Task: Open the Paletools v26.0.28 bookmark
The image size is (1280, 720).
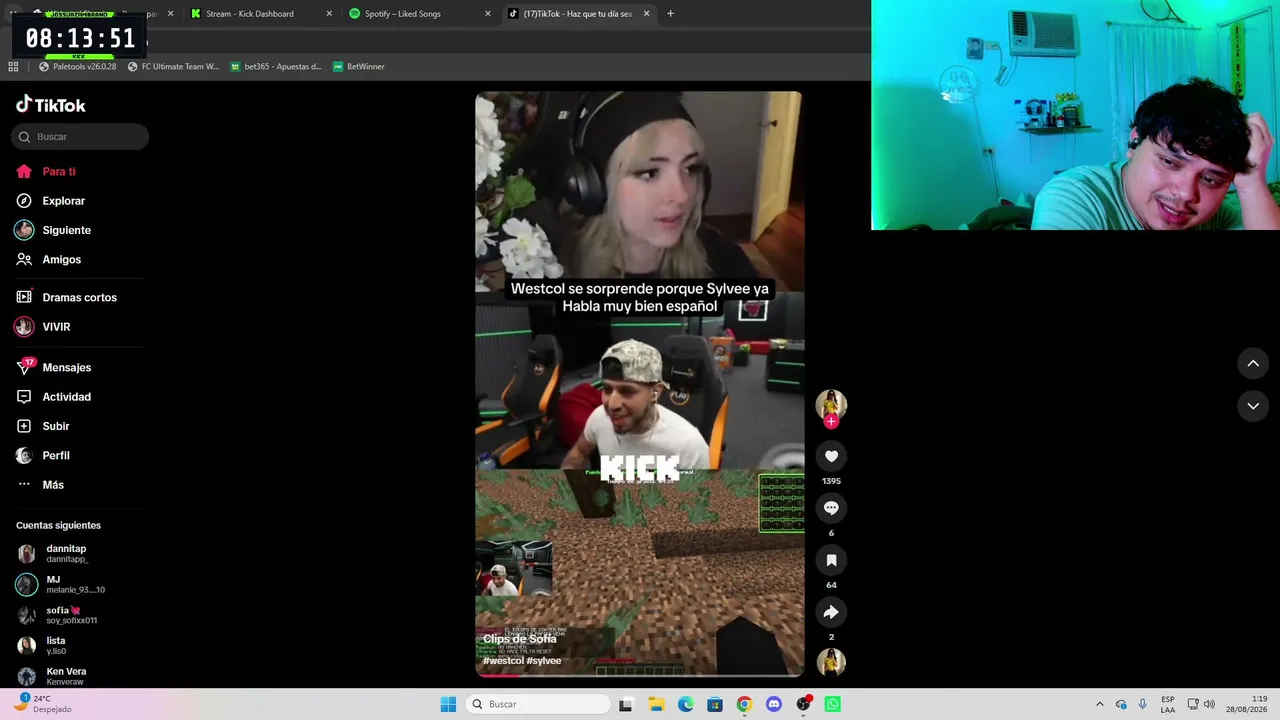Action: (x=78, y=67)
